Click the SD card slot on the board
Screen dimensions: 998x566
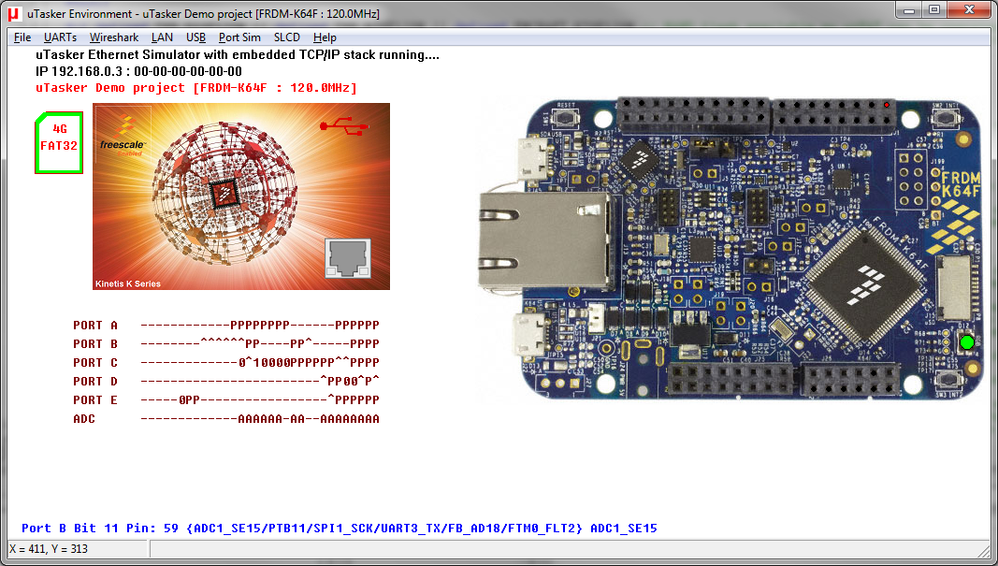click(x=955, y=287)
